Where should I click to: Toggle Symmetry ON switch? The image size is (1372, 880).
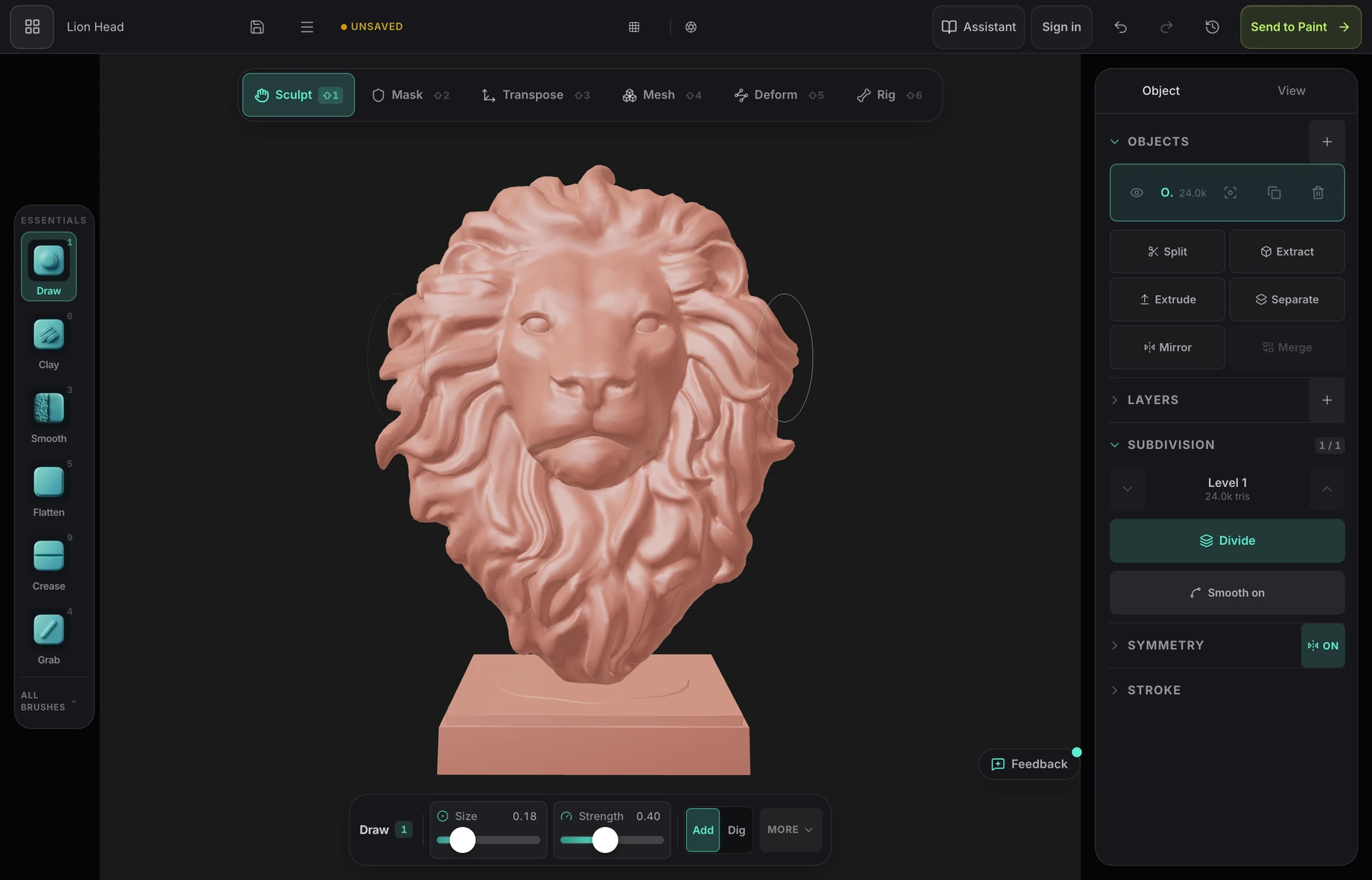click(x=1323, y=646)
